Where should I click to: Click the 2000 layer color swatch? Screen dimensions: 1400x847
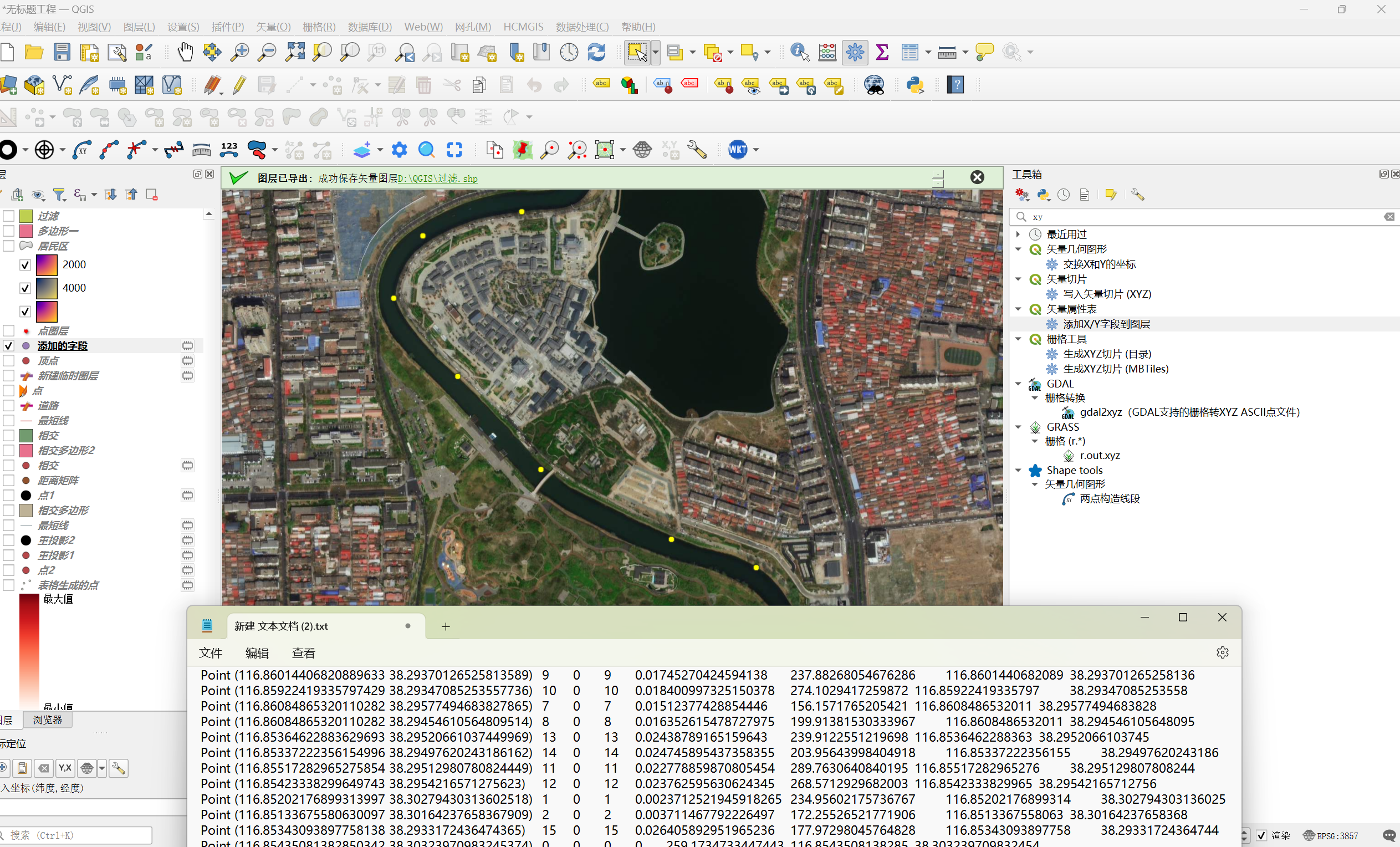pyautogui.click(x=47, y=265)
